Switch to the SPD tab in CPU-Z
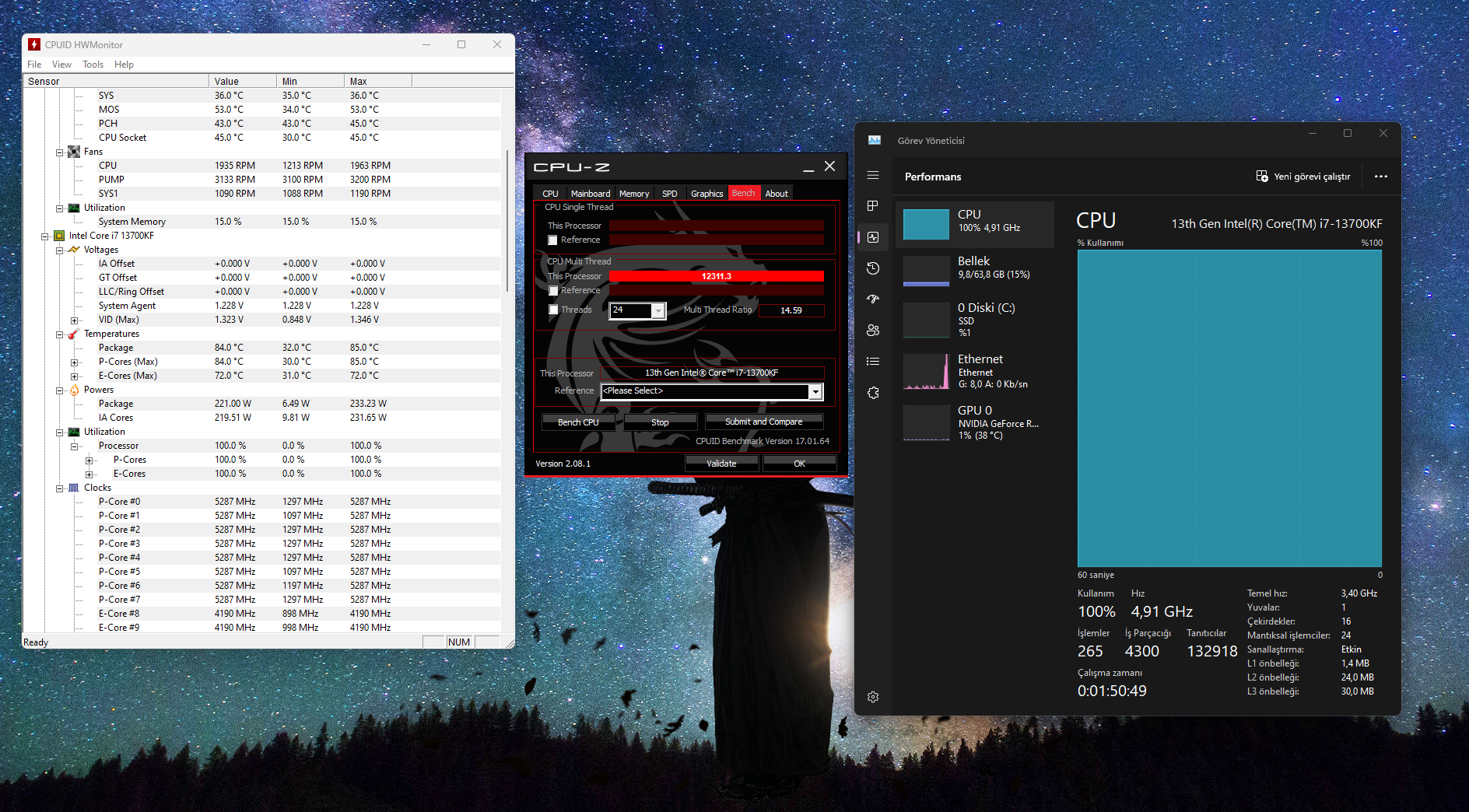 click(x=670, y=194)
